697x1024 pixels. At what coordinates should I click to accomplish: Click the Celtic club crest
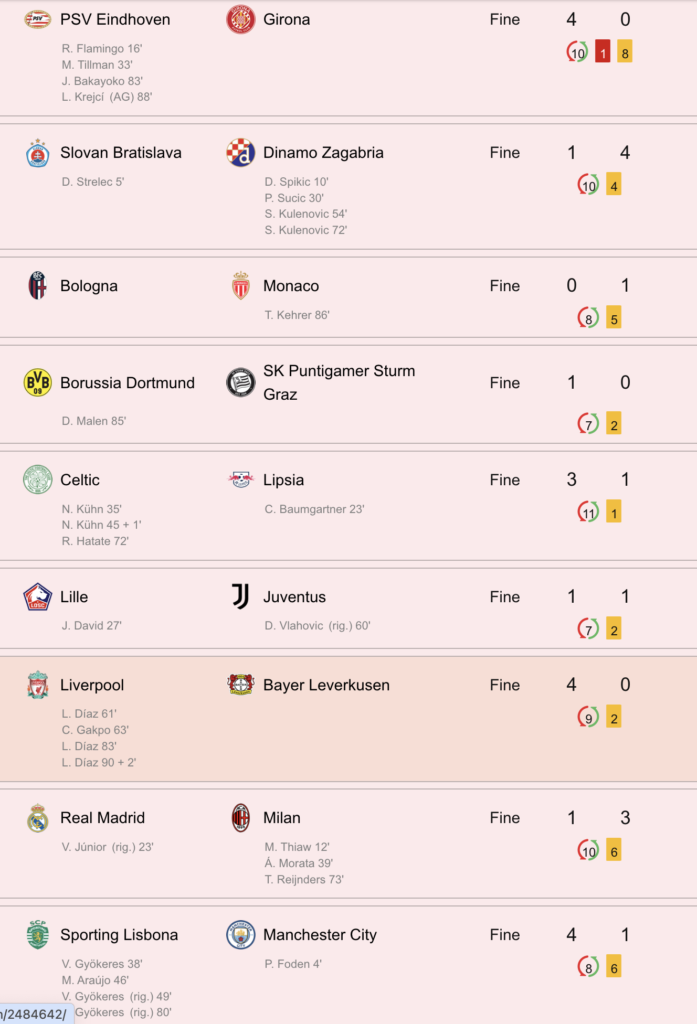pos(37,479)
